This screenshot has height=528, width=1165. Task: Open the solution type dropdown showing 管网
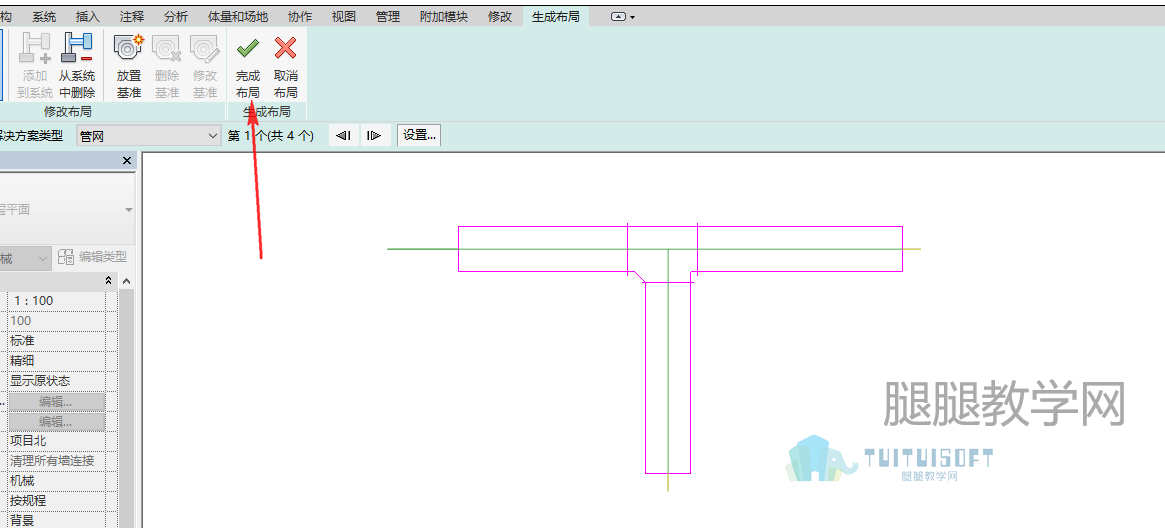point(149,136)
